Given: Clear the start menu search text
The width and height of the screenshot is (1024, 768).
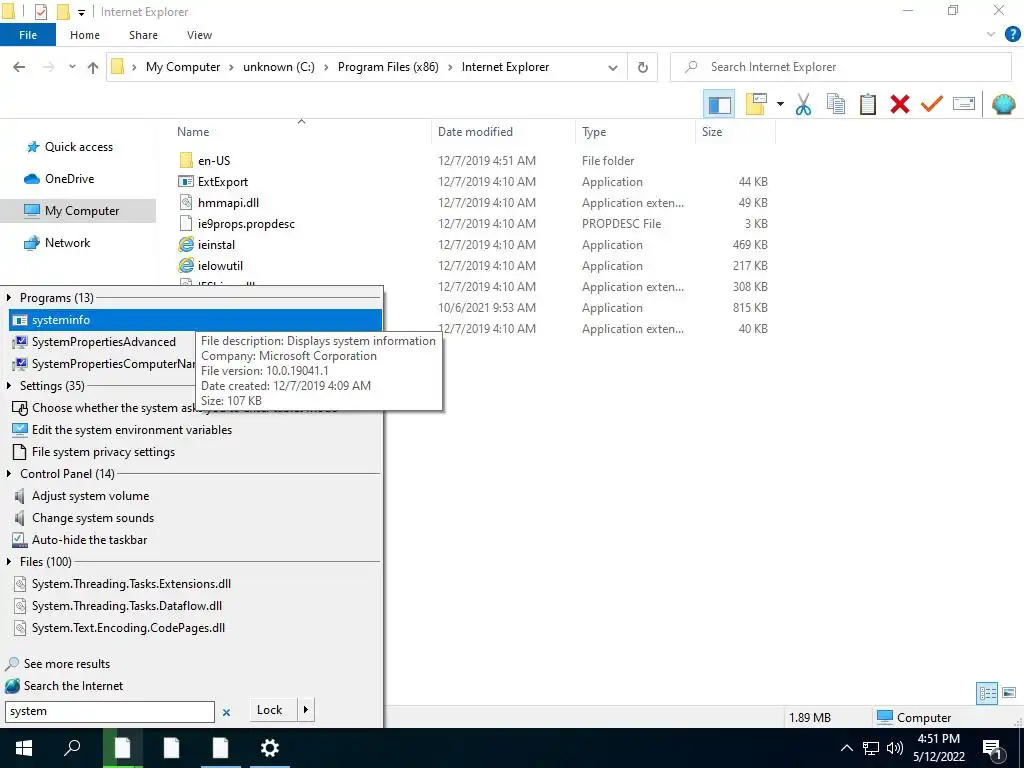Looking at the screenshot, I should [x=227, y=712].
